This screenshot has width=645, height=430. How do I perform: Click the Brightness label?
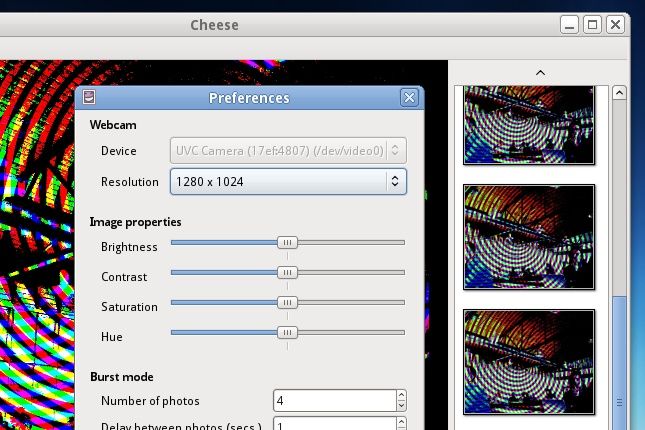click(x=129, y=247)
